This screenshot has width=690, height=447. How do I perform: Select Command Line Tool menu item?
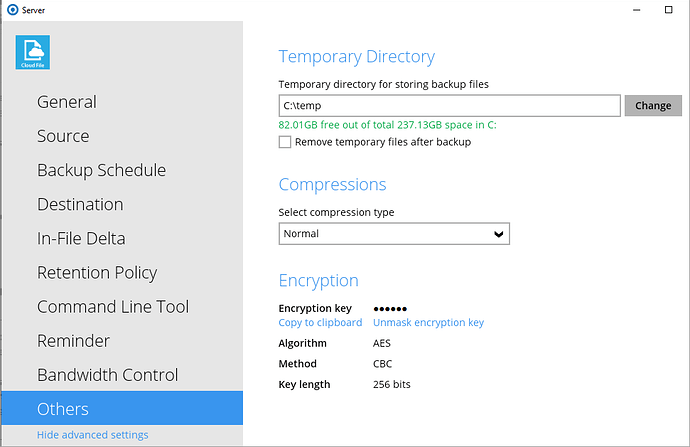113,307
